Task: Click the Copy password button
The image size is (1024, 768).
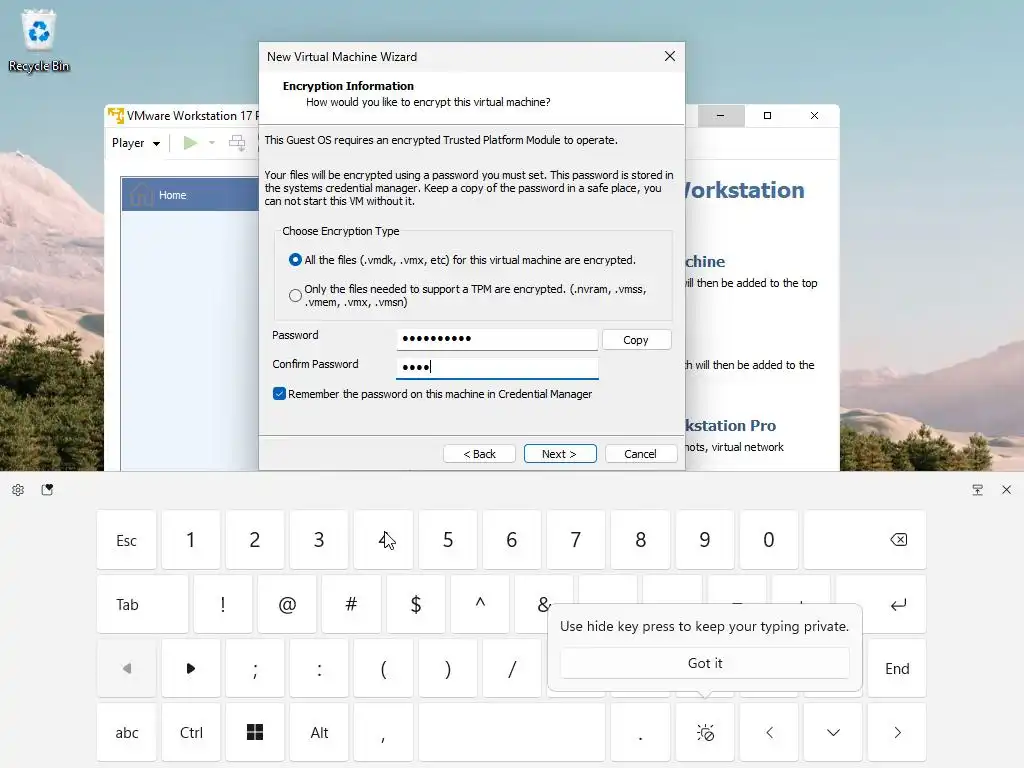Action: [636, 340]
